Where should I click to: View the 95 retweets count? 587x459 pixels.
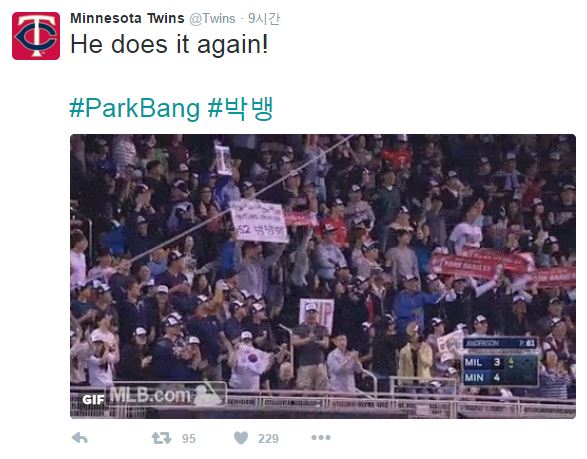point(189,438)
